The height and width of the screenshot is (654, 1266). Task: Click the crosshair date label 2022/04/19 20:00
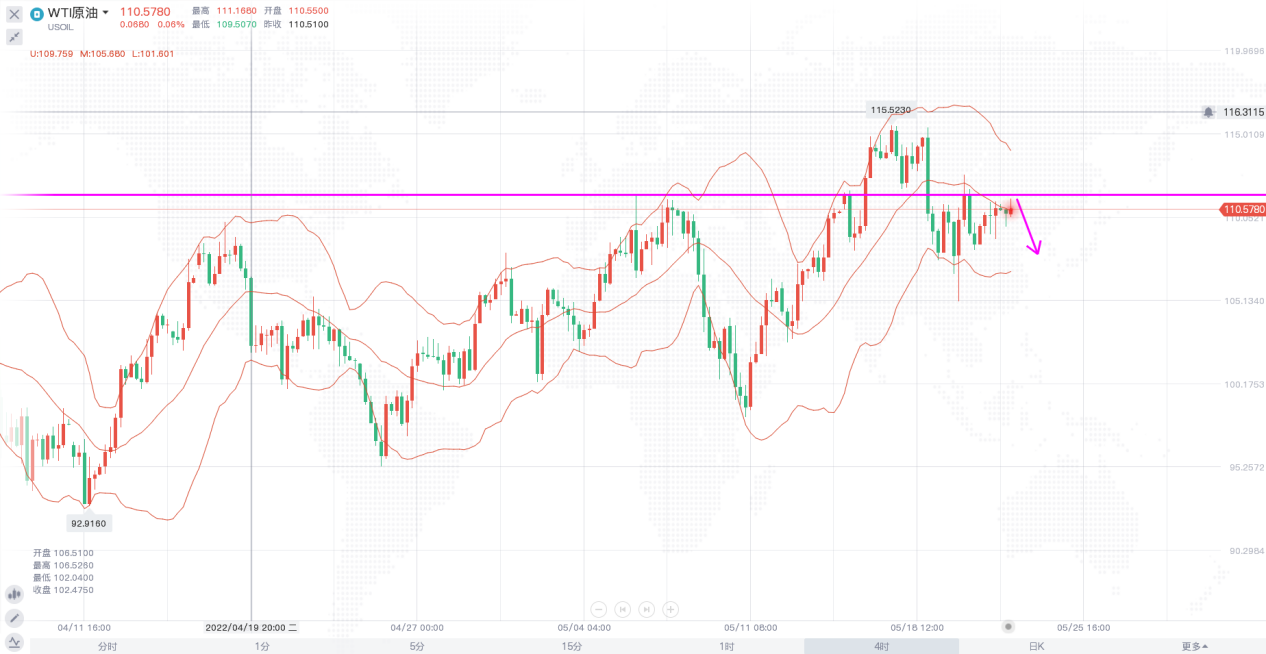coord(251,628)
